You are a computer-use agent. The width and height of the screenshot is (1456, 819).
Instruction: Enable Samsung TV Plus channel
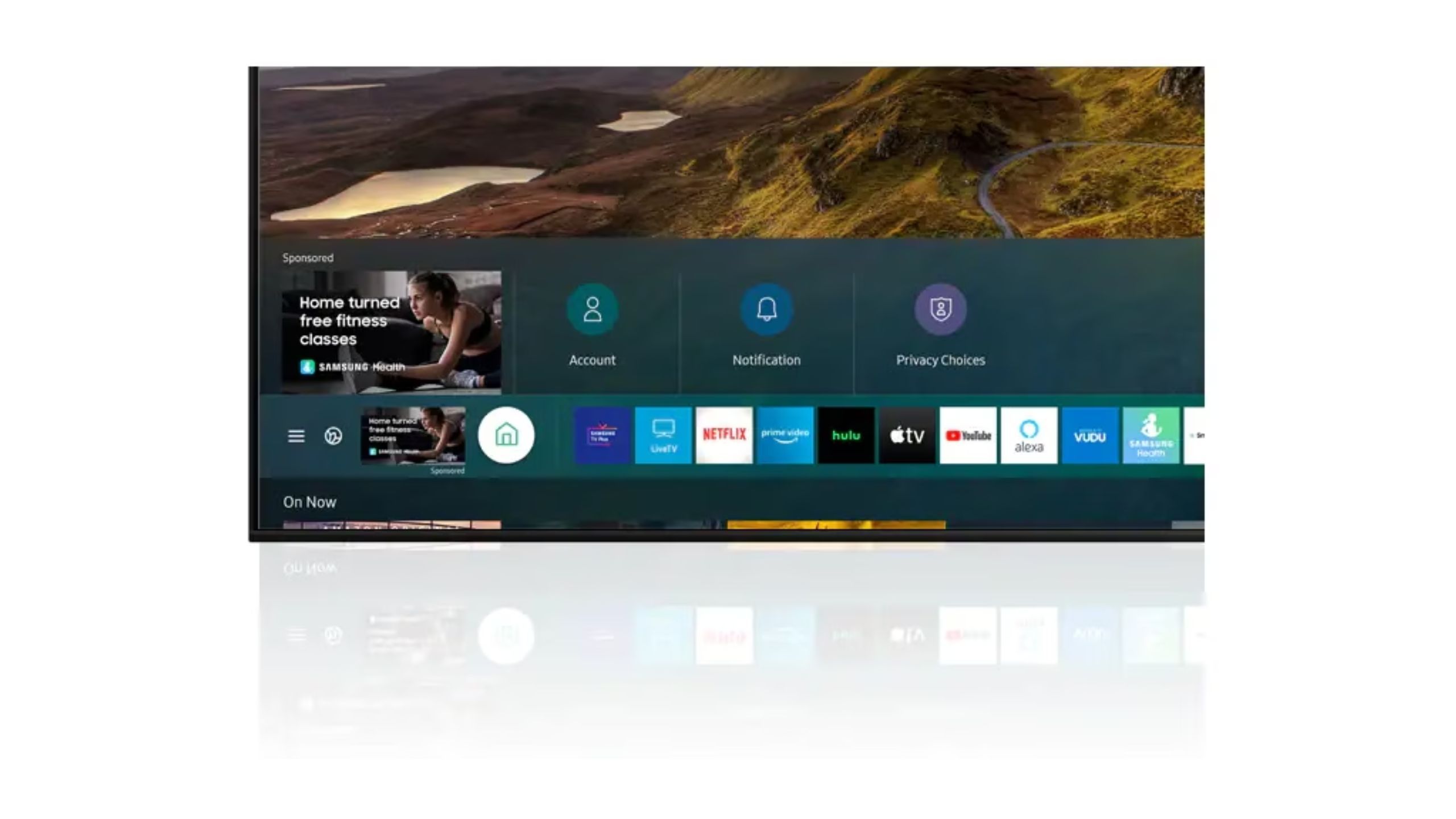tap(602, 435)
